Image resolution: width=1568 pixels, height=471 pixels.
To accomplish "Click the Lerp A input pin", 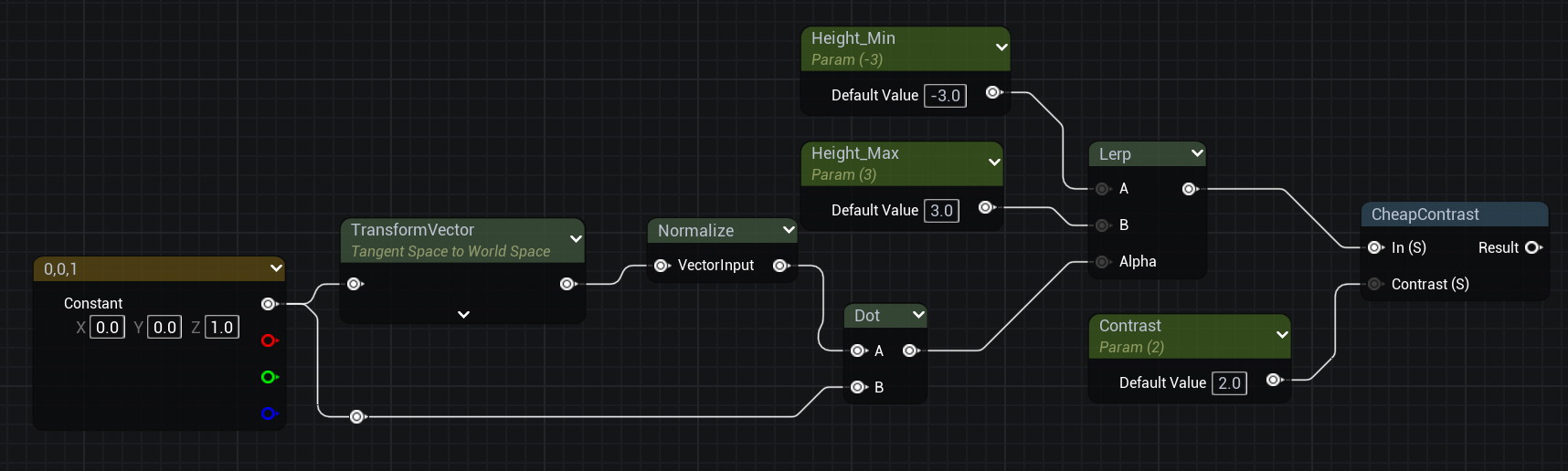I will (x=1103, y=189).
